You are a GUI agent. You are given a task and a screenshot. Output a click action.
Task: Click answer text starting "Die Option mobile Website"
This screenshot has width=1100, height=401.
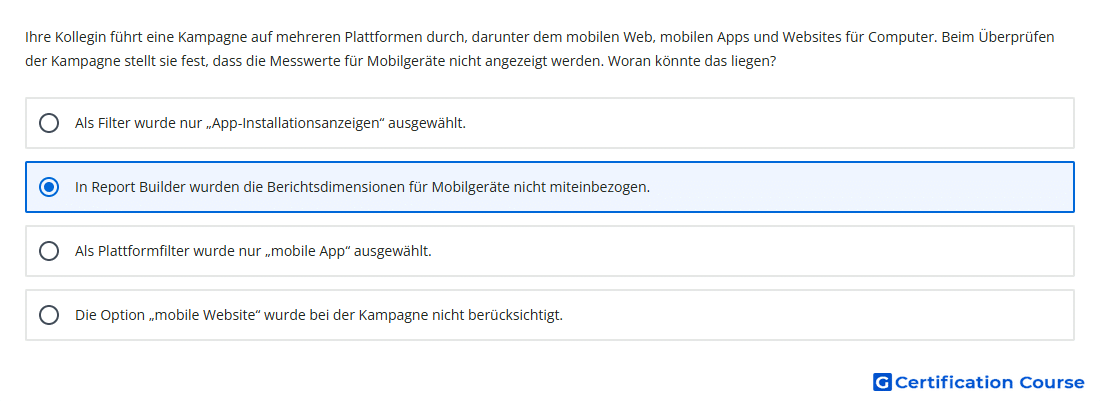tap(319, 315)
